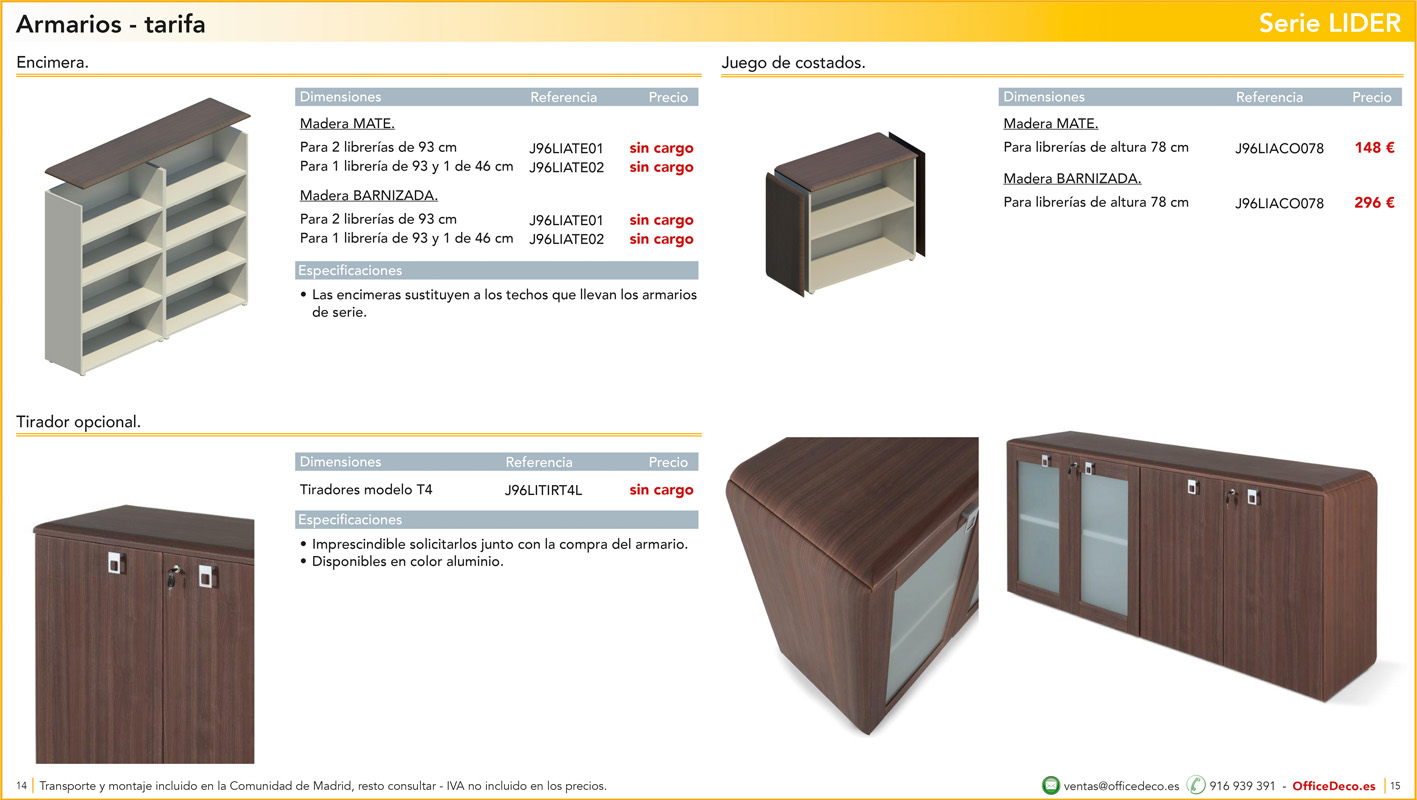Image resolution: width=1417 pixels, height=800 pixels.
Task: Click the Especificaciones header under Tirador opcional
Action: click(x=350, y=520)
